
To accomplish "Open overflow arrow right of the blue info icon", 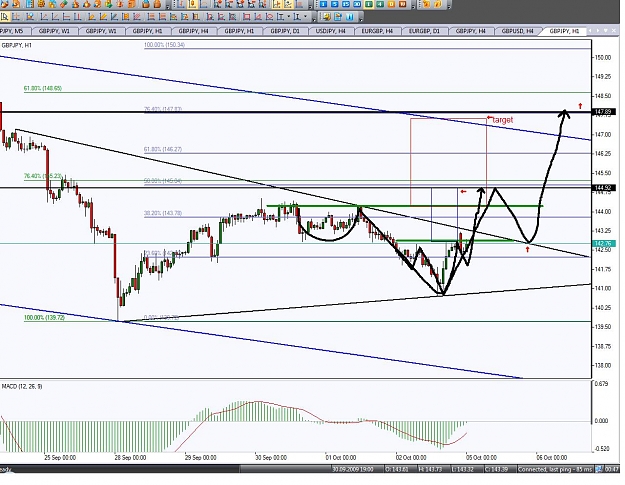I will (x=361, y=20).
